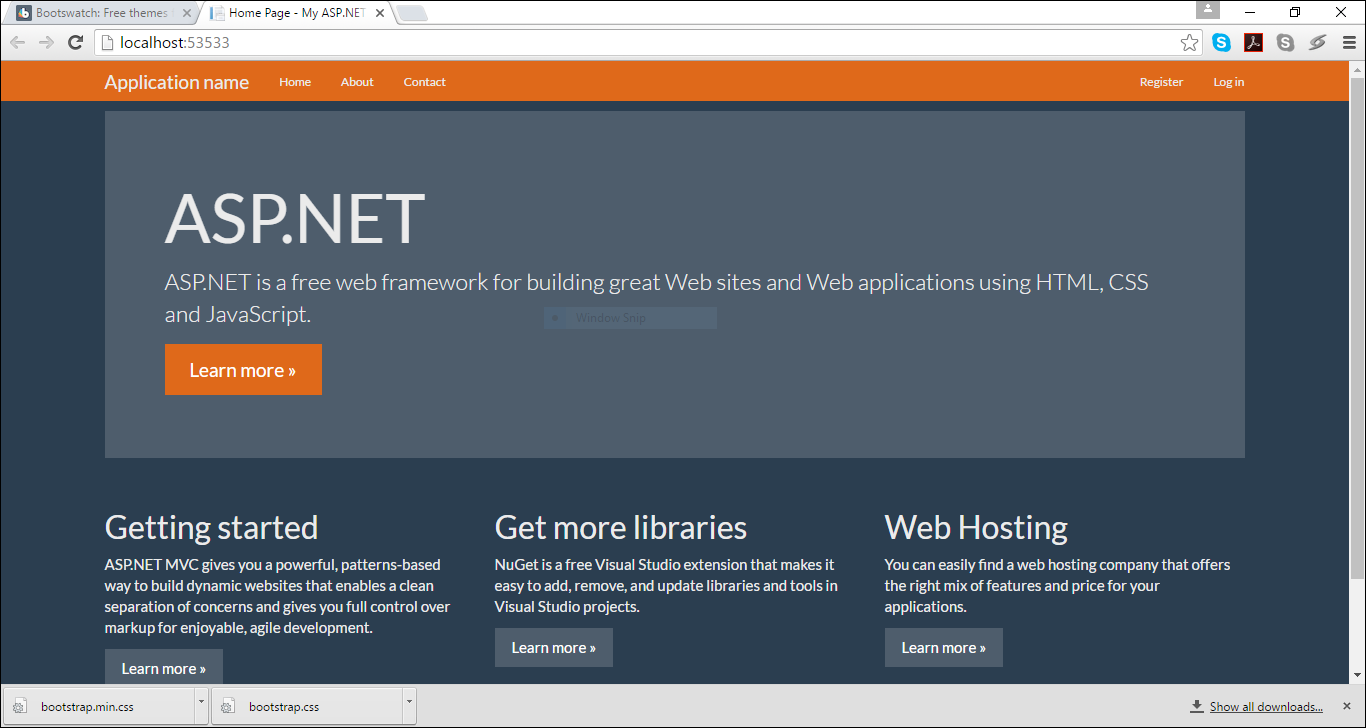Close the downloads bar
The height and width of the screenshot is (728, 1366).
(1346, 706)
